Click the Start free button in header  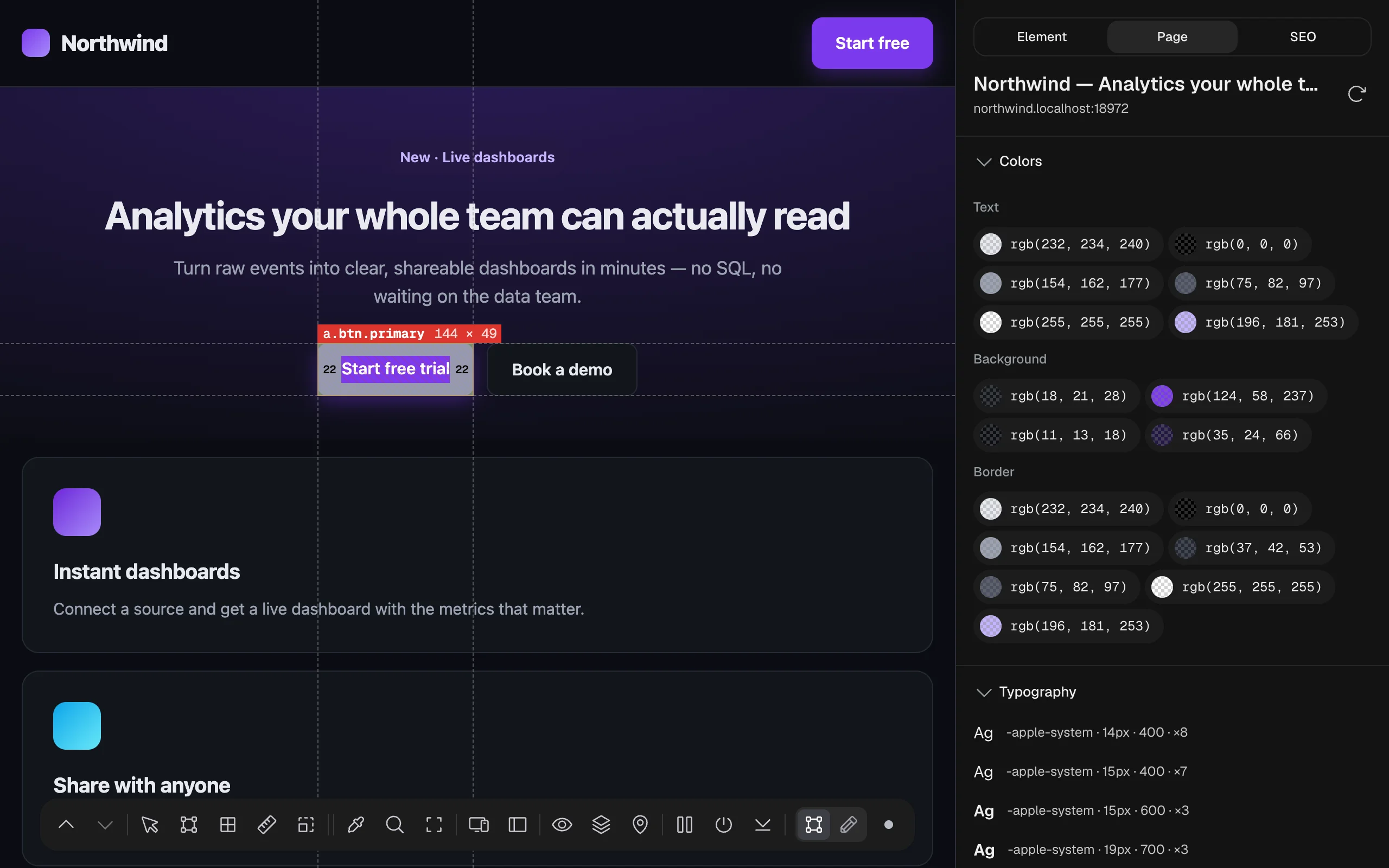(x=872, y=43)
